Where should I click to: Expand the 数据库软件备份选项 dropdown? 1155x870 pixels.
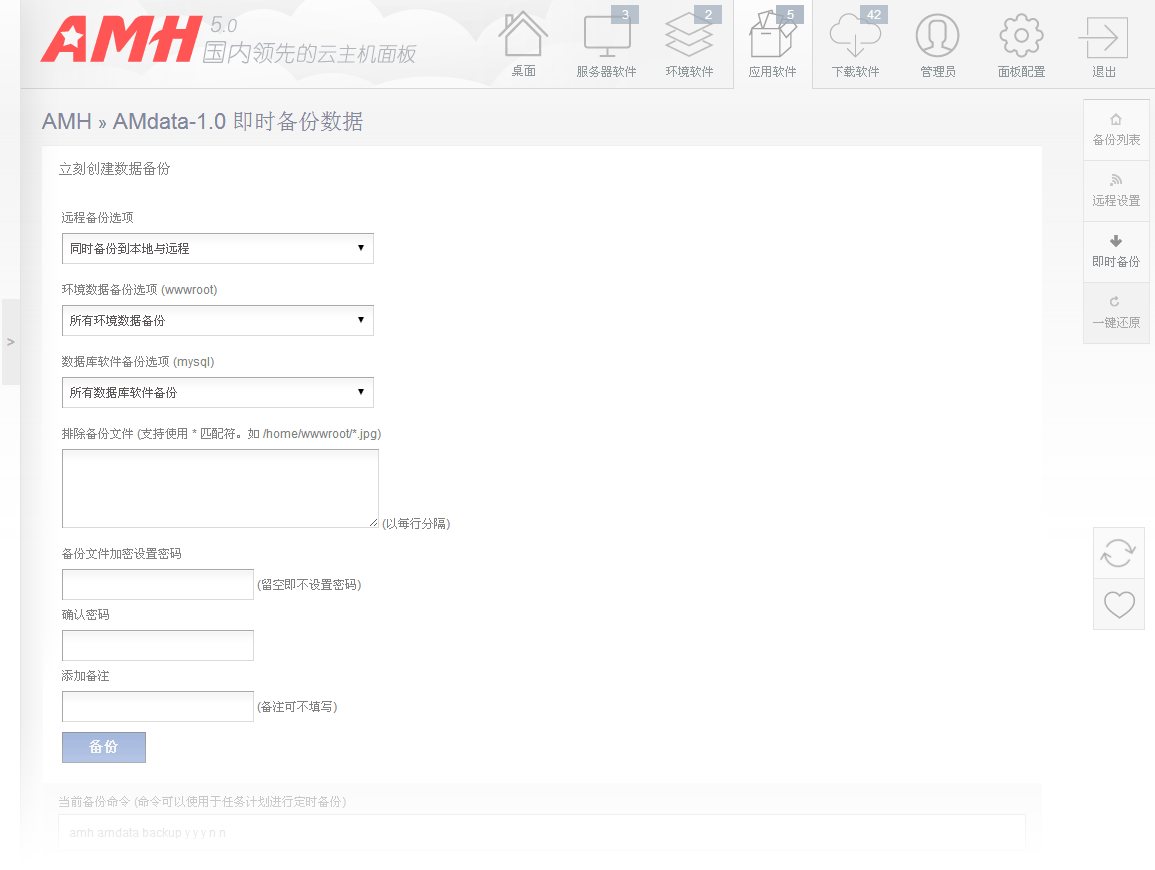(217, 392)
